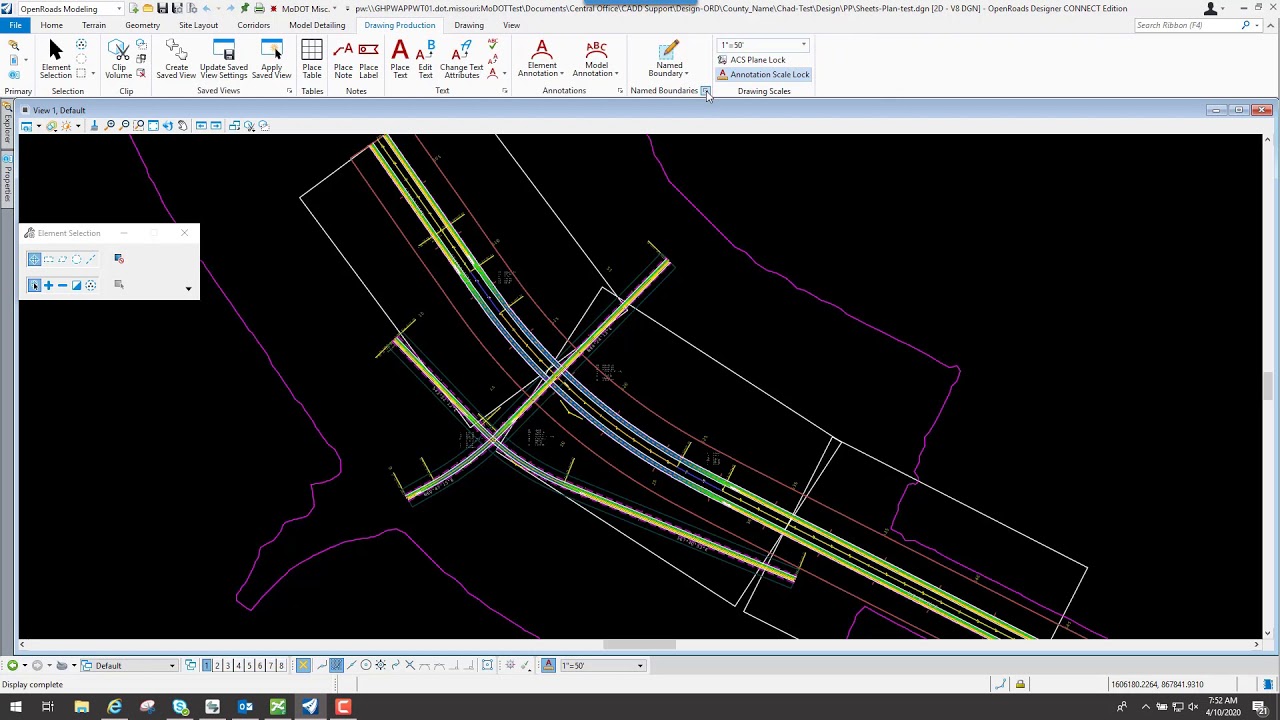Choose the Place Note tool
Screen dimensions: 1280x720
(343, 58)
